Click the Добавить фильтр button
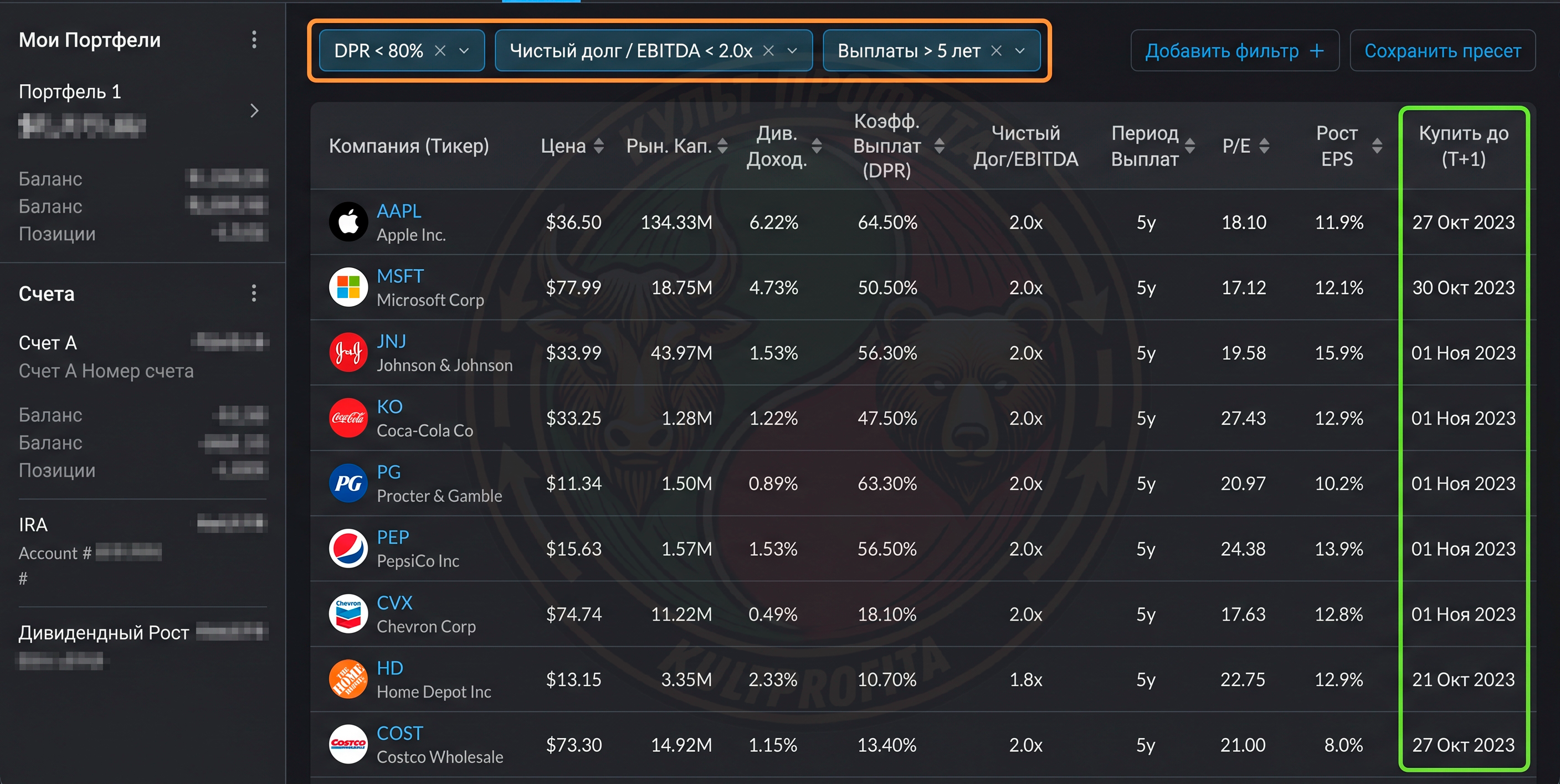This screenshot has width=1560, height=784. [x=1234, y=51]
